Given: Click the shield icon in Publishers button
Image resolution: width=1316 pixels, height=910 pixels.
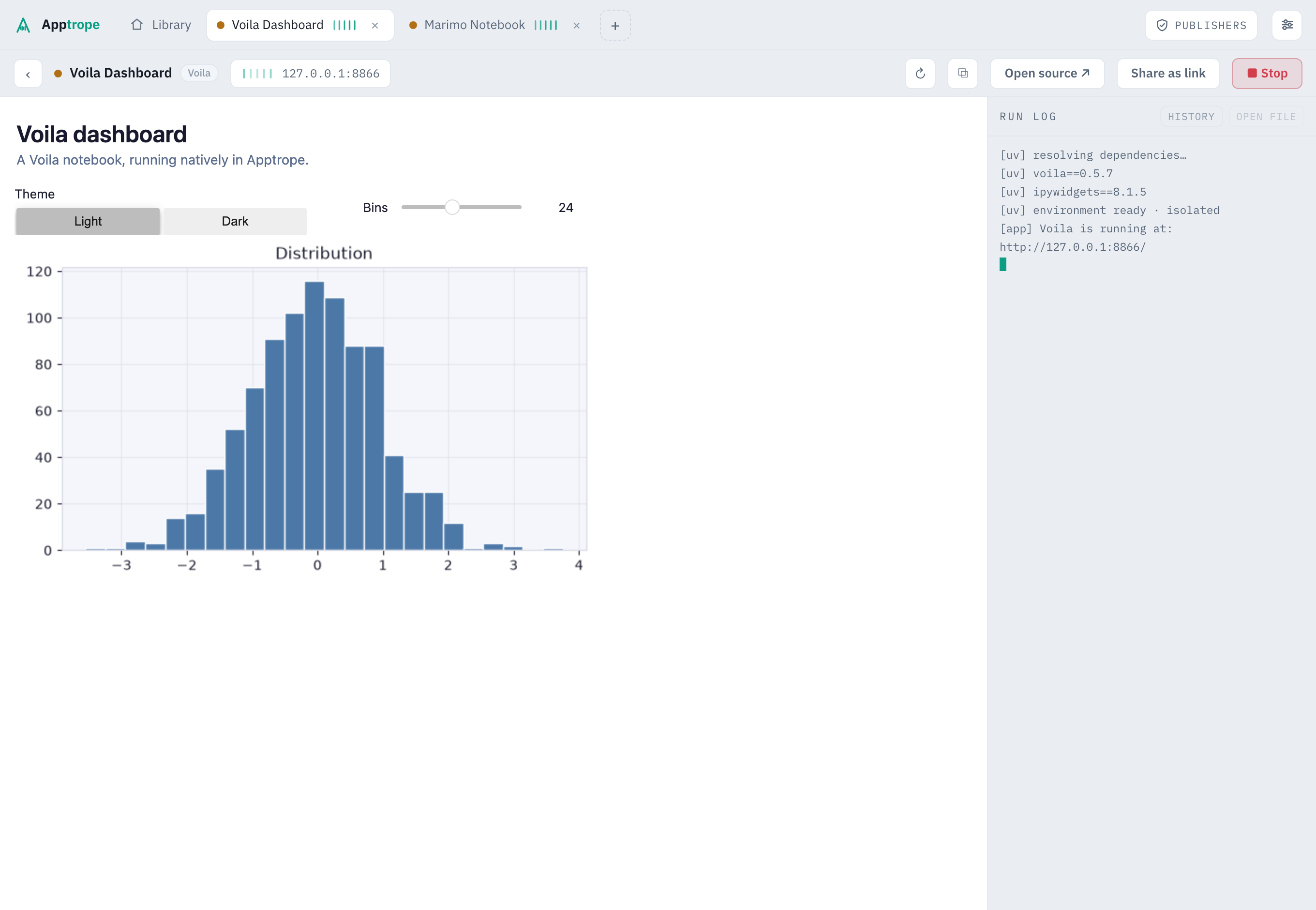Looking at the screenshot, I should [x=1162, y=25].
